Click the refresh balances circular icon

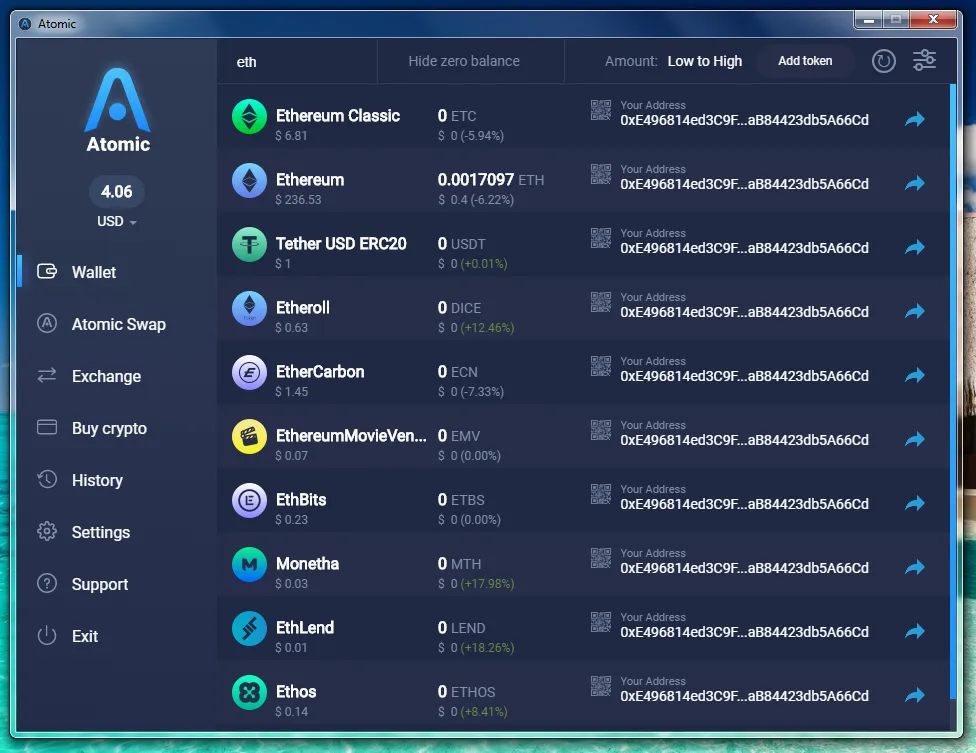tap(883, 61)
